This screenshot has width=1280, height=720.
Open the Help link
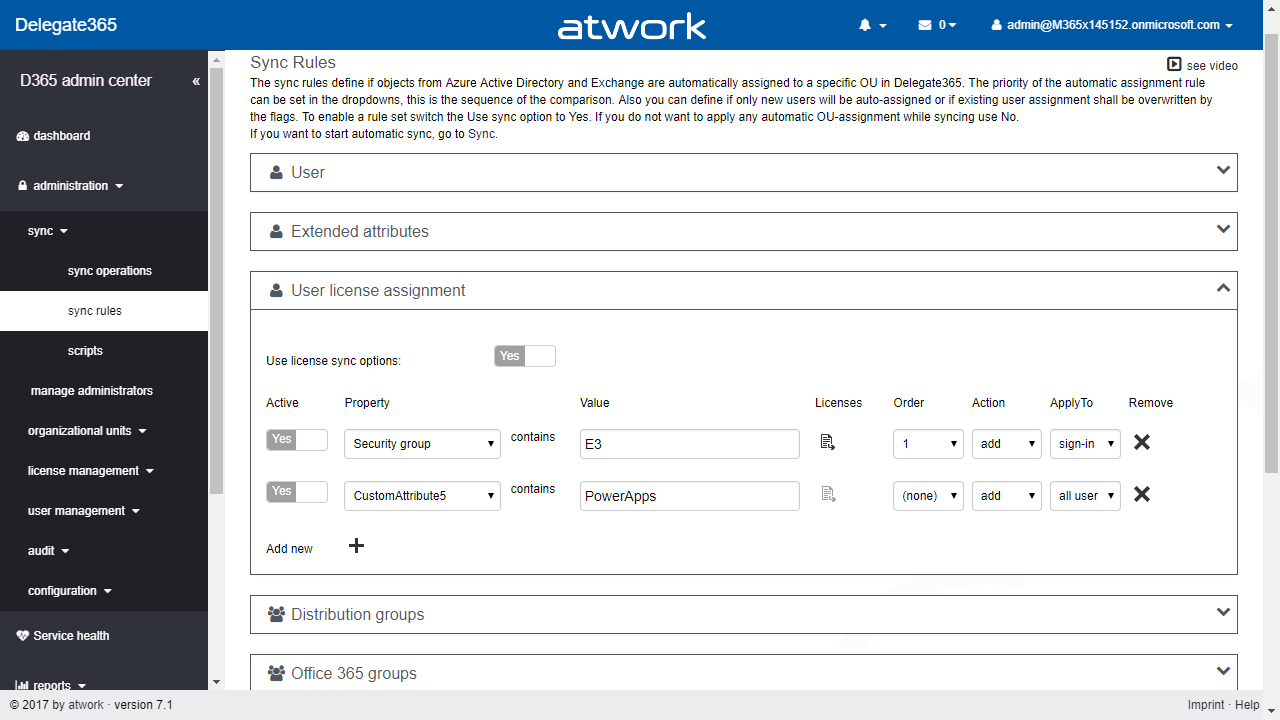[x=1247, y=705]
